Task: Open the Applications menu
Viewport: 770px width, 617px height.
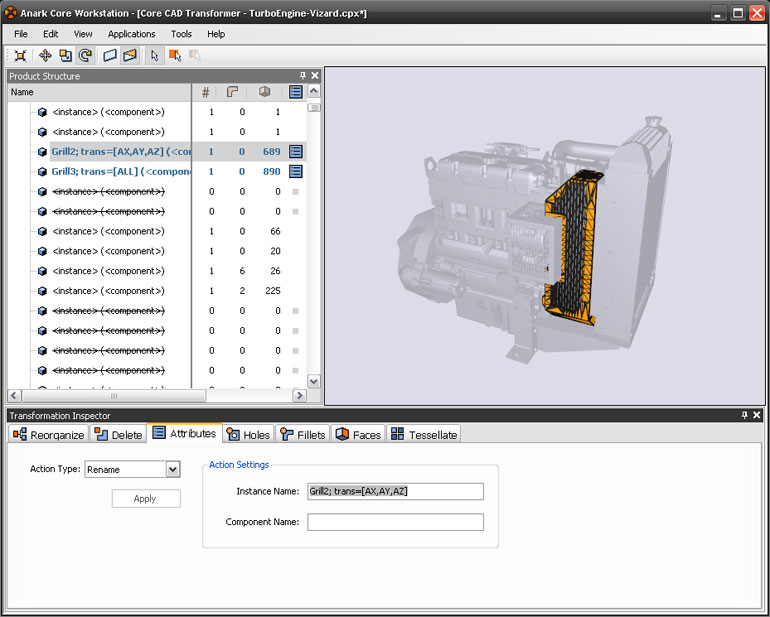Action: point(132,34)
